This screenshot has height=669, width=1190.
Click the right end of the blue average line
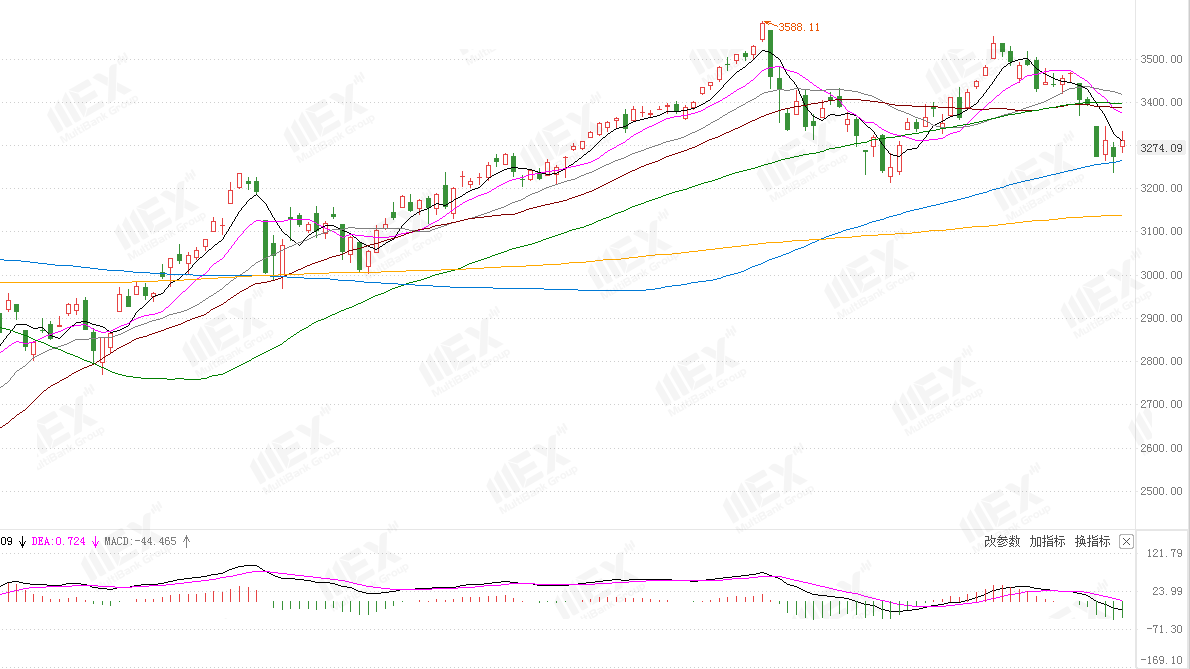[x=1119, y=161]
